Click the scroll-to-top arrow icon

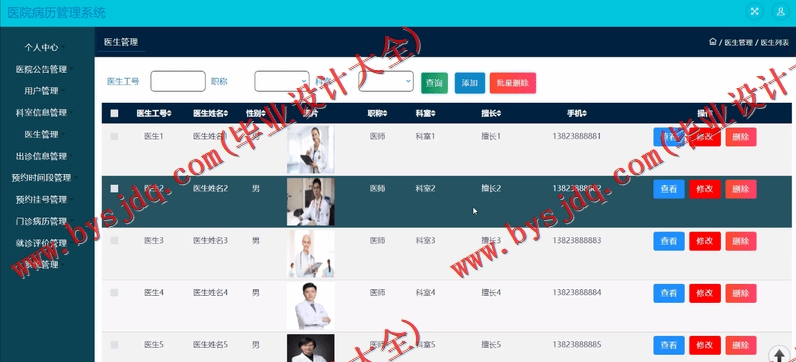779,354
